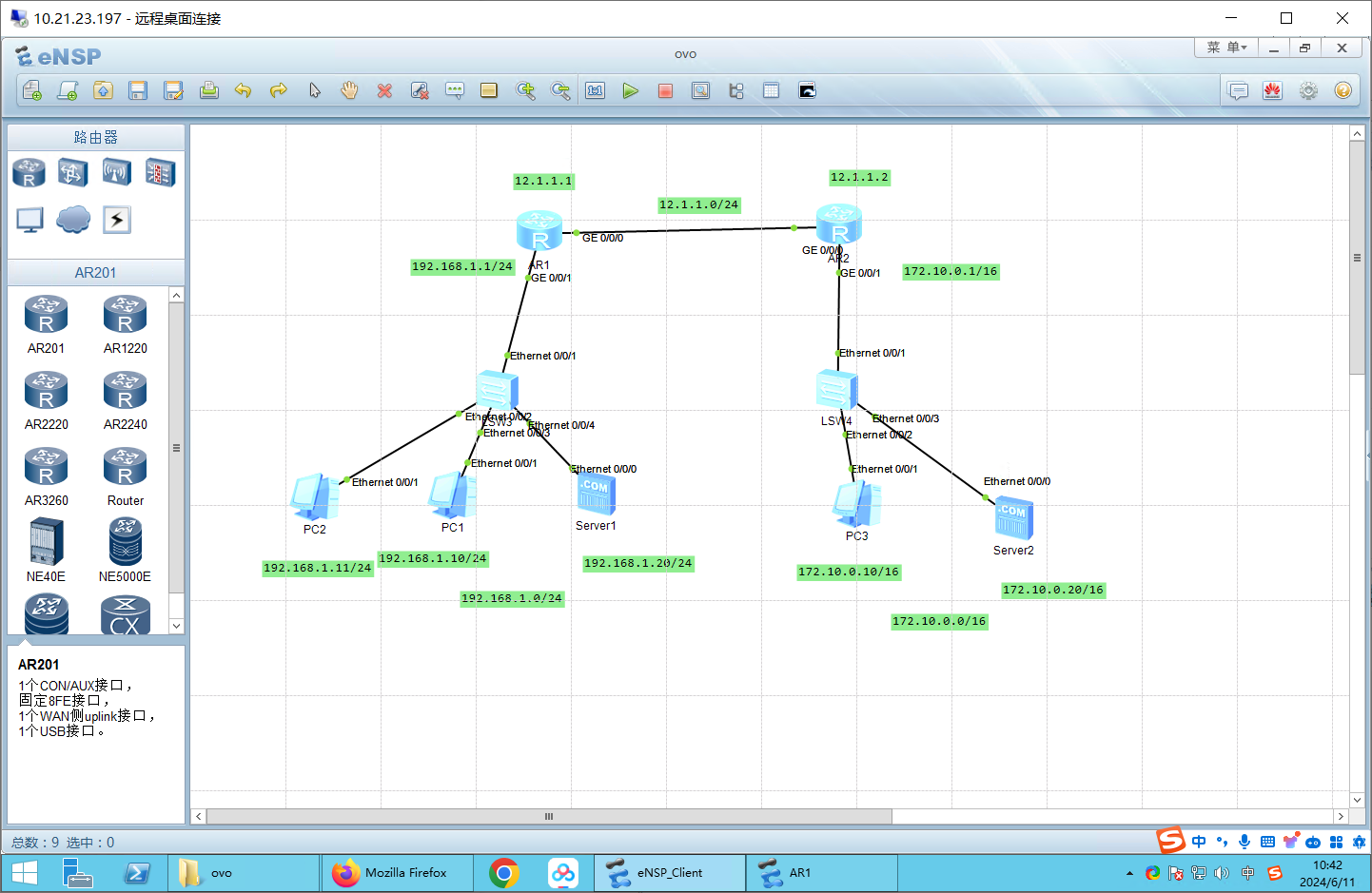Select switch LSW3 on the canvas
The width and height of the screenshot is (1372, 893).
coord(497,391)
